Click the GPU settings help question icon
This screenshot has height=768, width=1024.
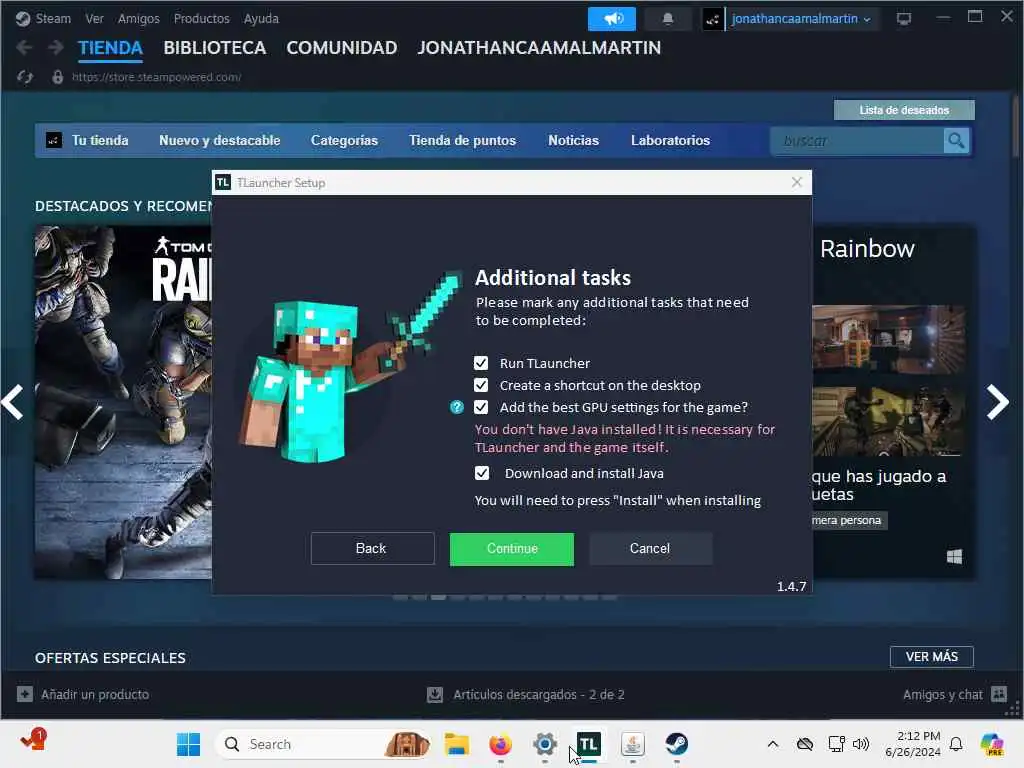(x=457, y=408)
